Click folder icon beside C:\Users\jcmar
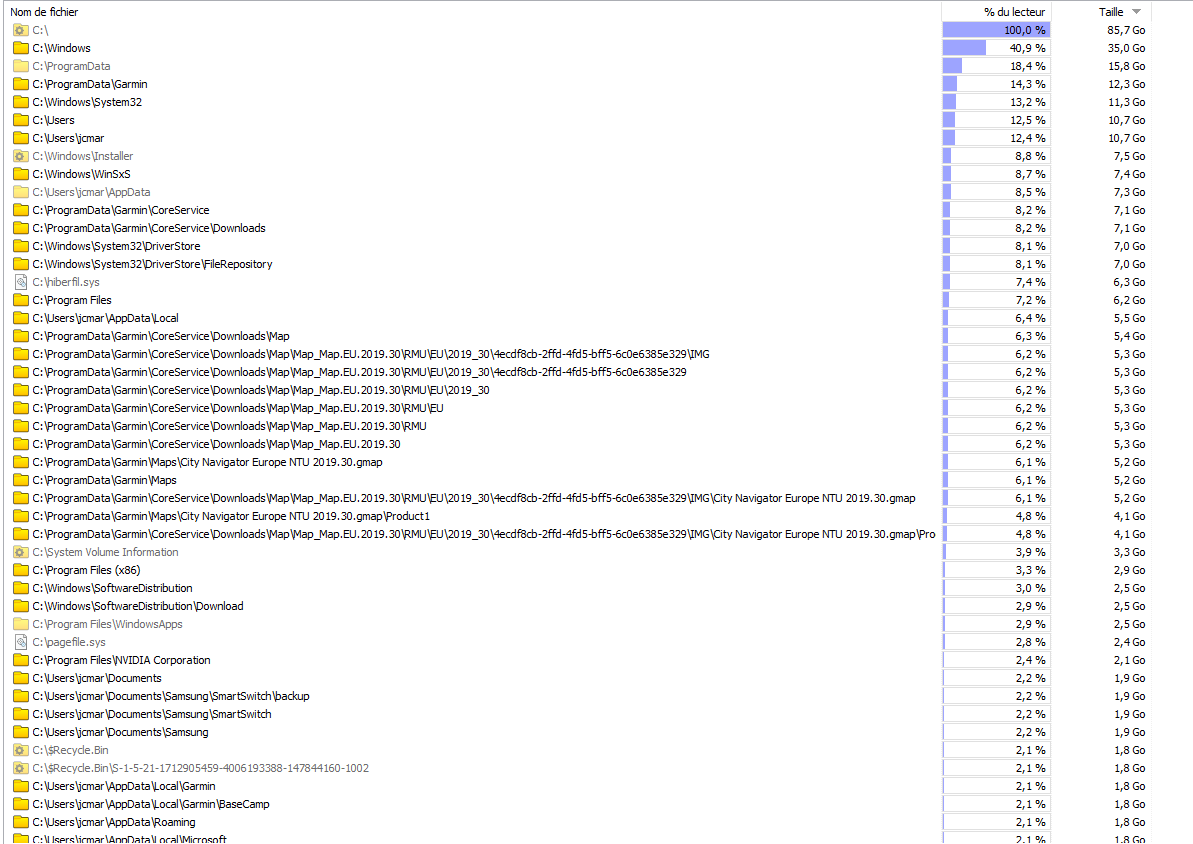Image resolution: width=1193 pixels, height=844 pixels. (21, 139)
